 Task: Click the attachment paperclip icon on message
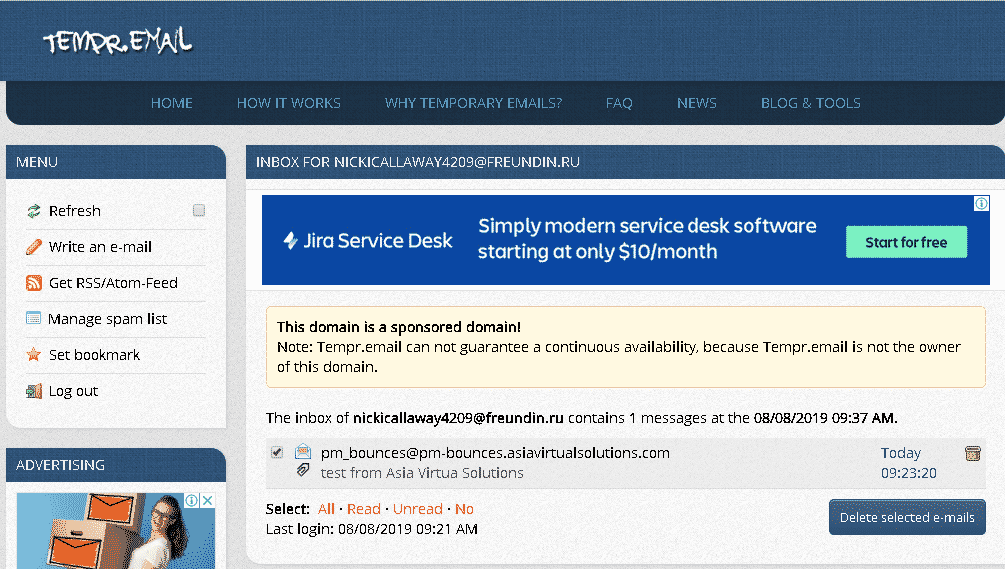pyautogui.click(x=303, y=471)
